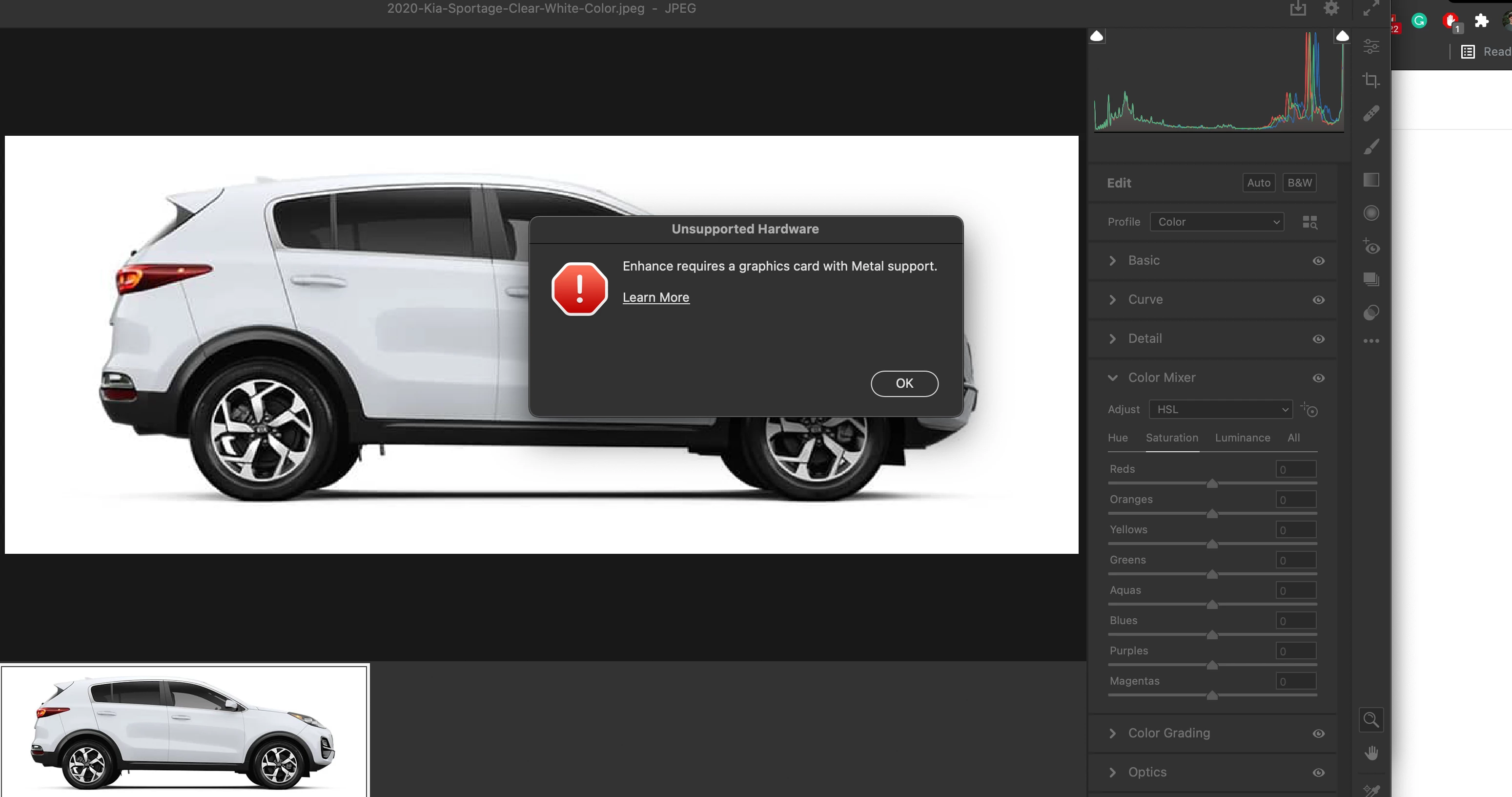The image size is (1512, 797).
Task: Switch to the Luminance tab
Action: coord(1242,438)
